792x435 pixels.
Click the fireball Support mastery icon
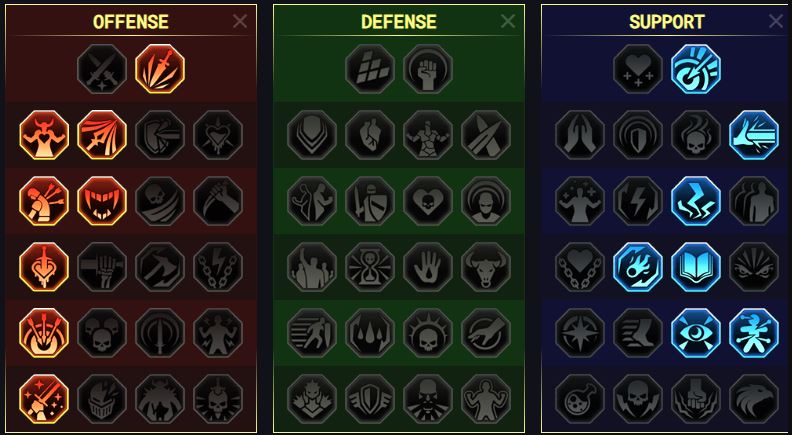637,267
